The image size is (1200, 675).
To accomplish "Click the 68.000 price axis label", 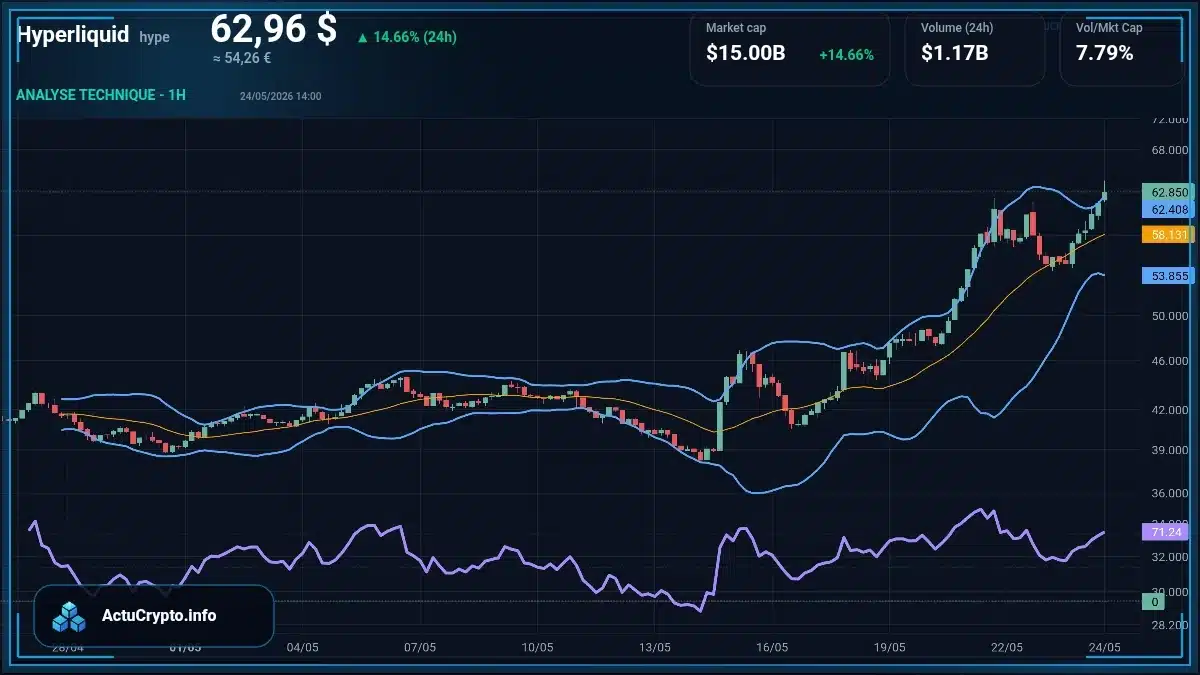I will [x=1169, y=151].
